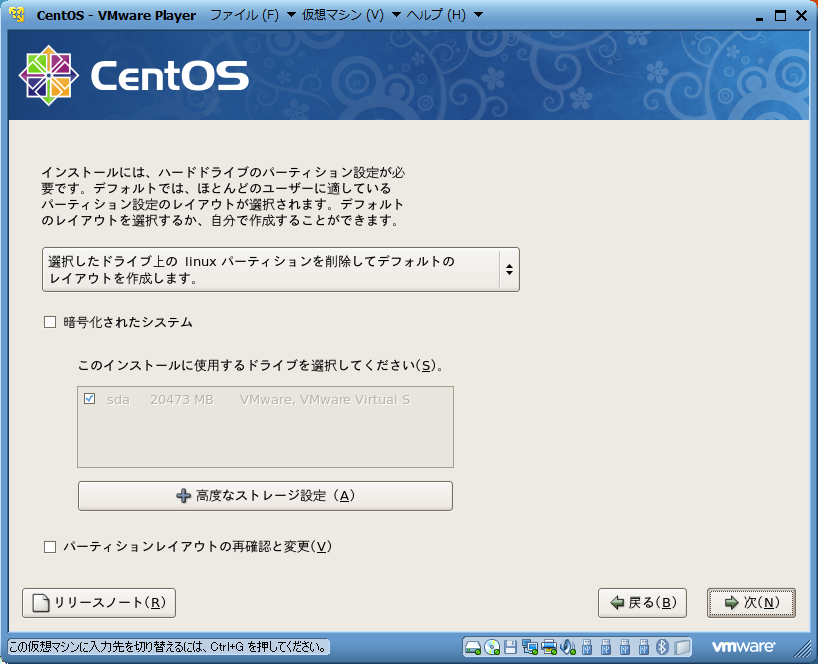
Task: Click the 次 (N) next button
Action: tap(751, 603)
